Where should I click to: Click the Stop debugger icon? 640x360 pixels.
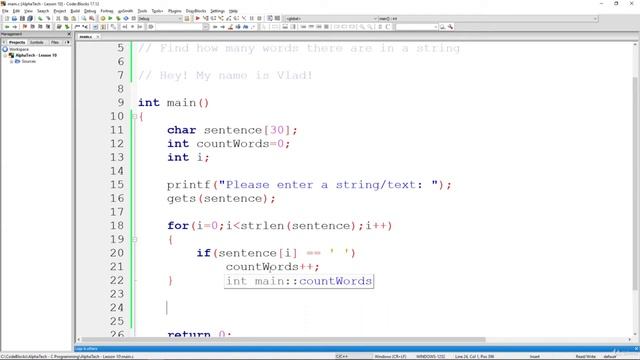coord(259,18)
